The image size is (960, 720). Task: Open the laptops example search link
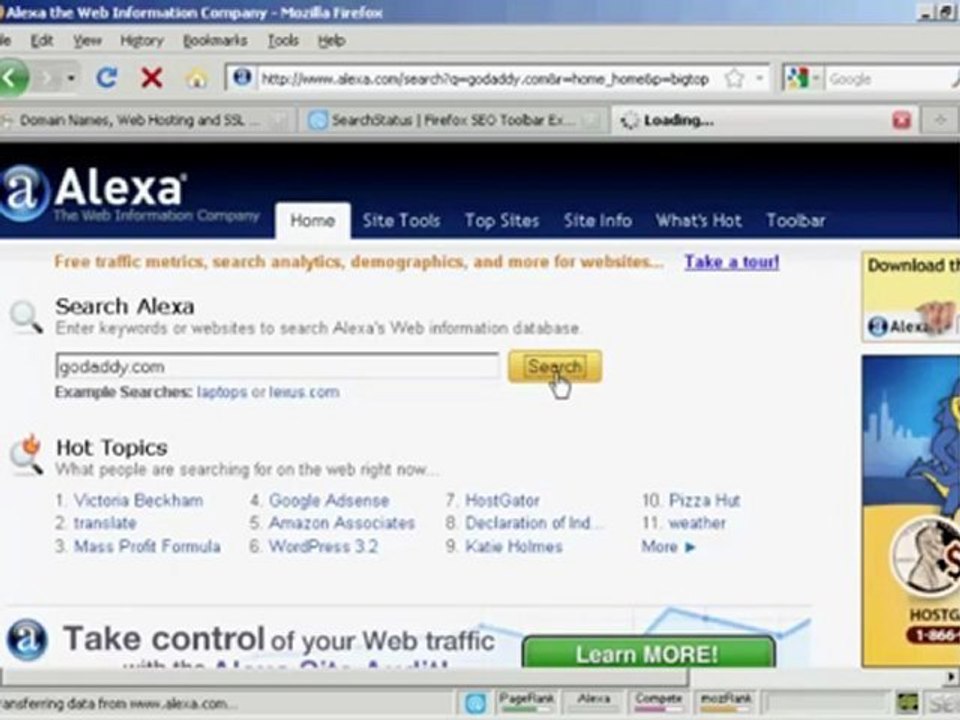tap(222, 392)
